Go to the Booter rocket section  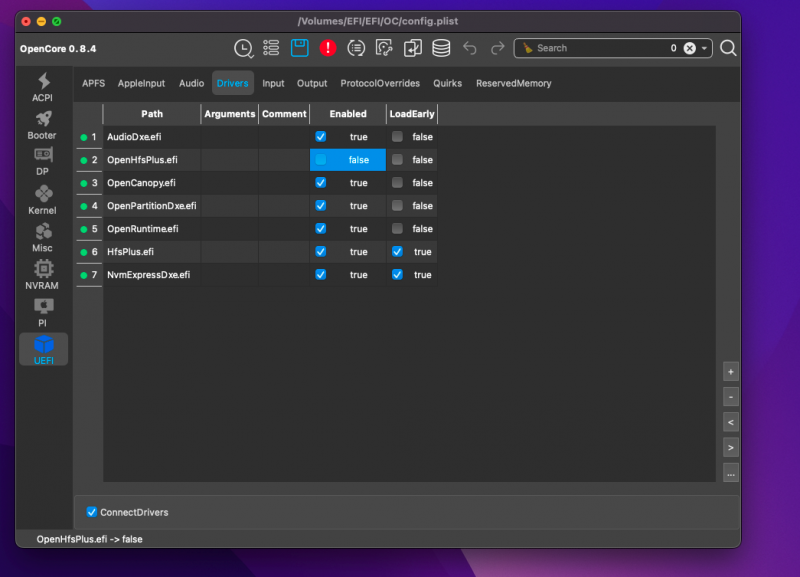[x=42, y=125]
